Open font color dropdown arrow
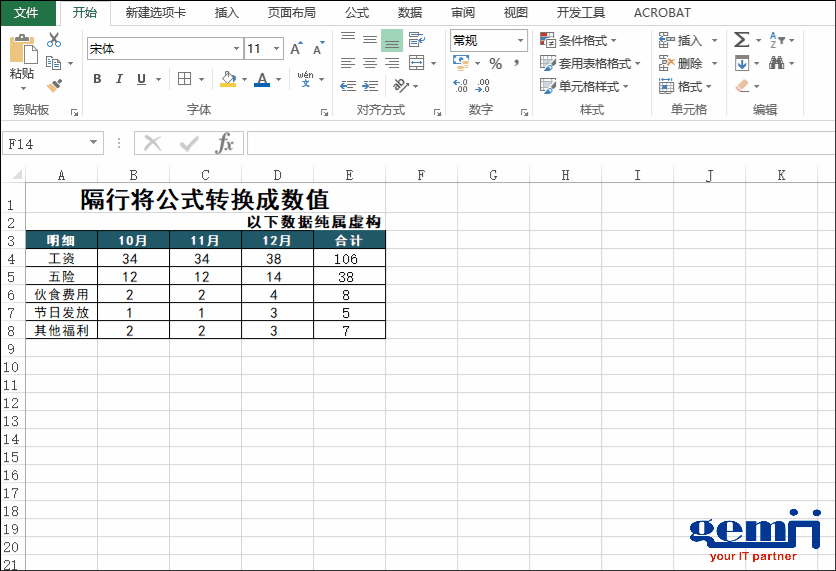 point(278,79)
